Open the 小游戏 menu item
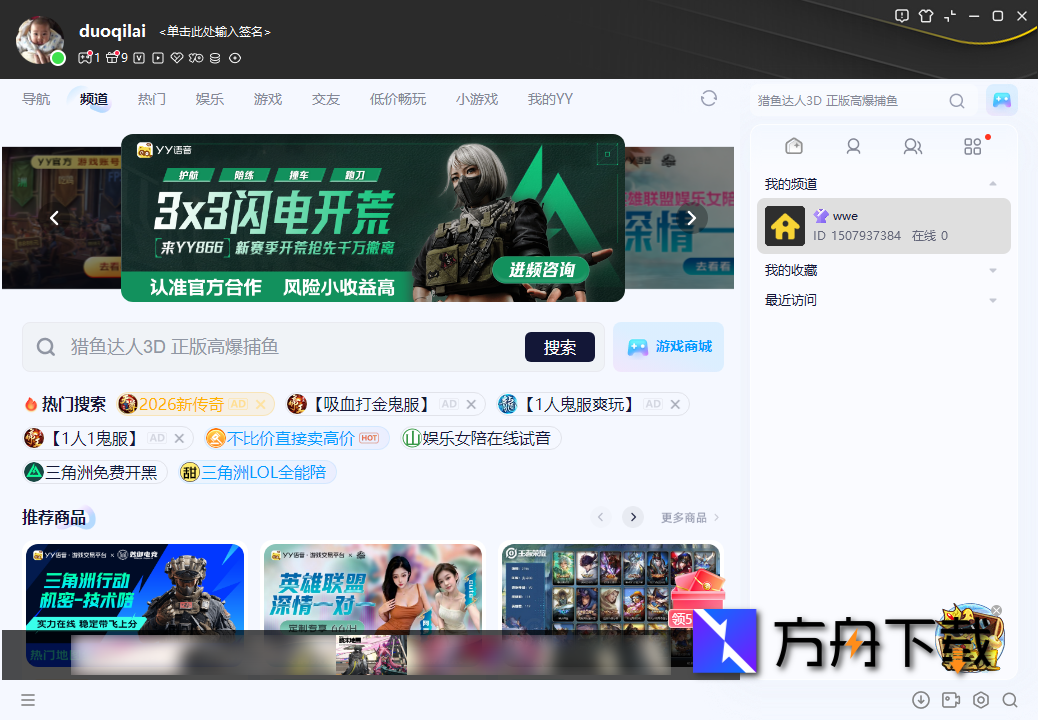The width and height of the screenshot is (1038, 720). [476, 99]
